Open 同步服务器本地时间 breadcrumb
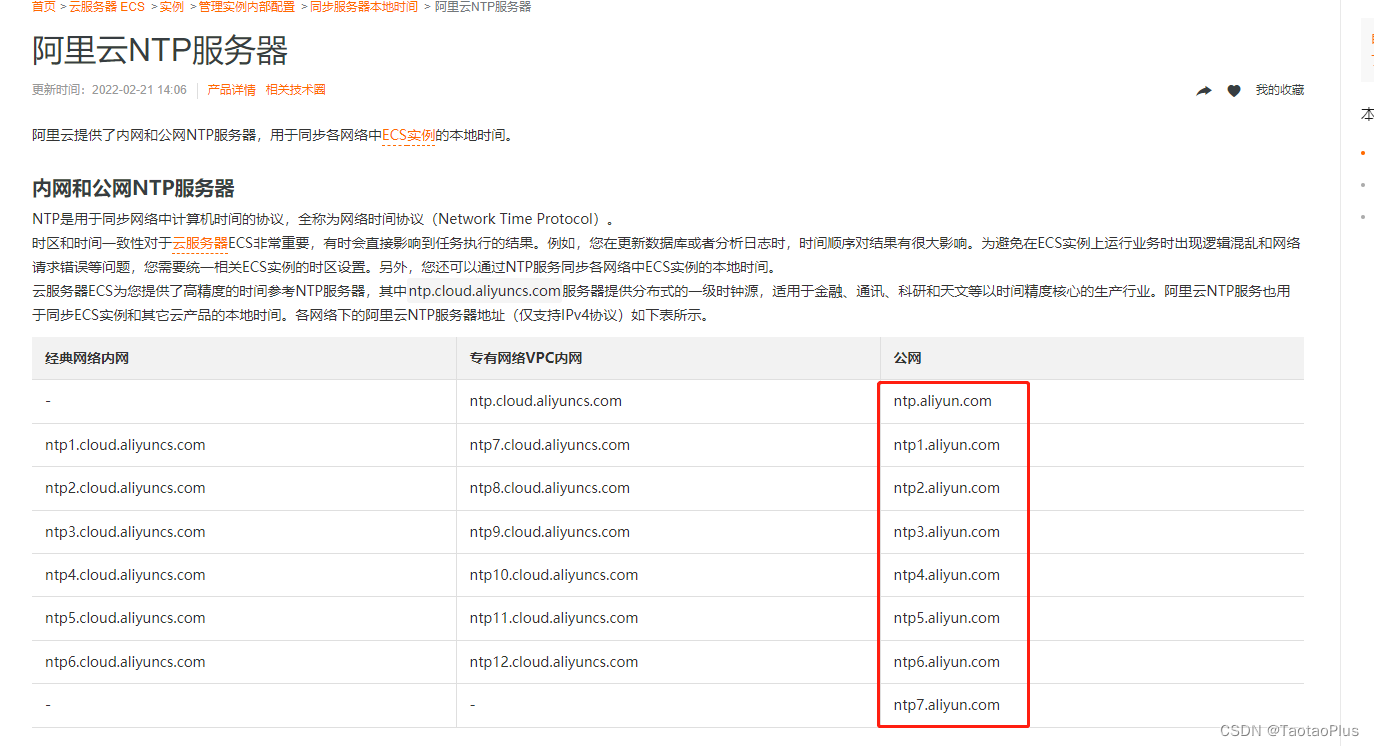1374x746 pixels. (x=364, y=7)
